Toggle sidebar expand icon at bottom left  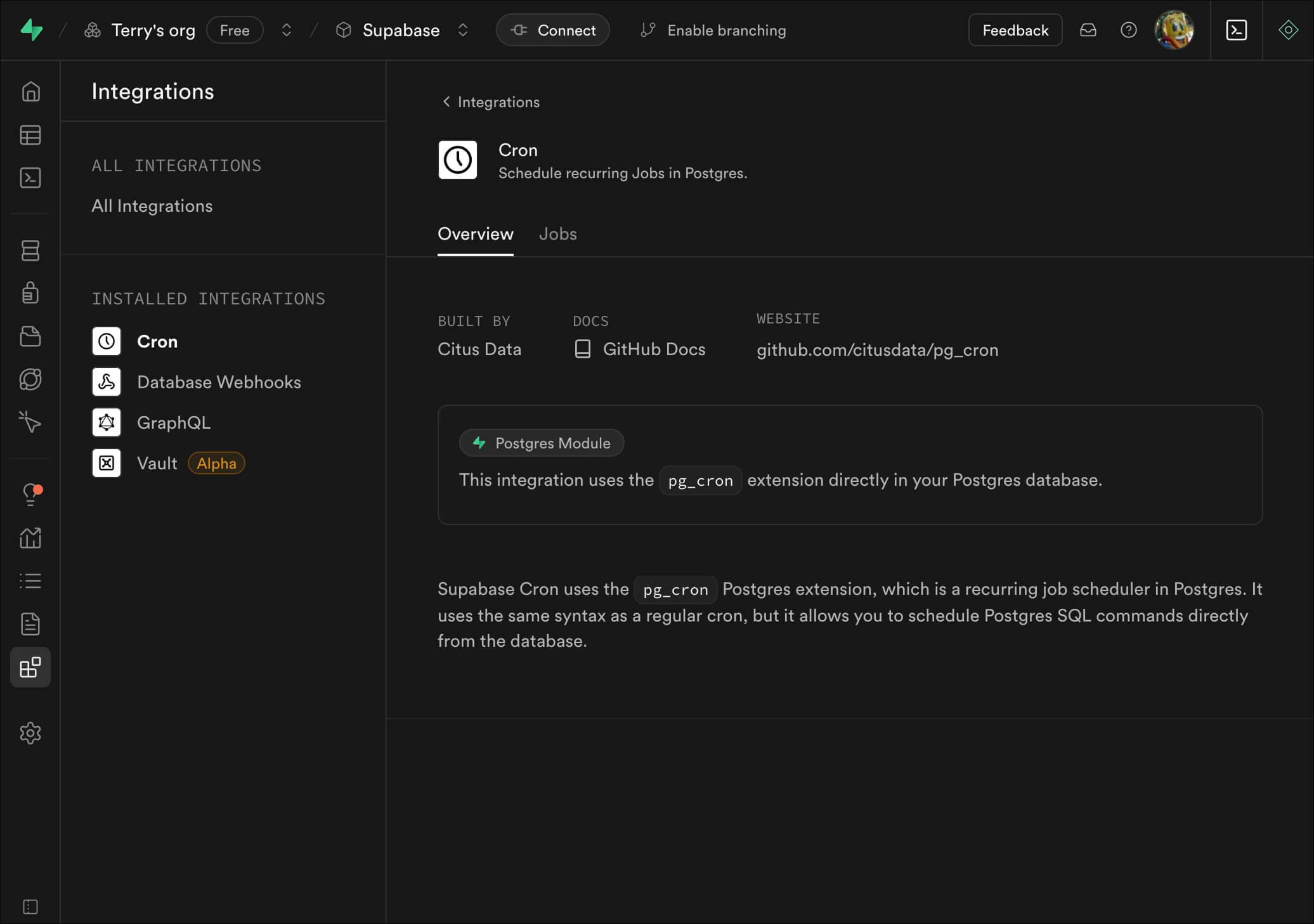click(30, 907)
